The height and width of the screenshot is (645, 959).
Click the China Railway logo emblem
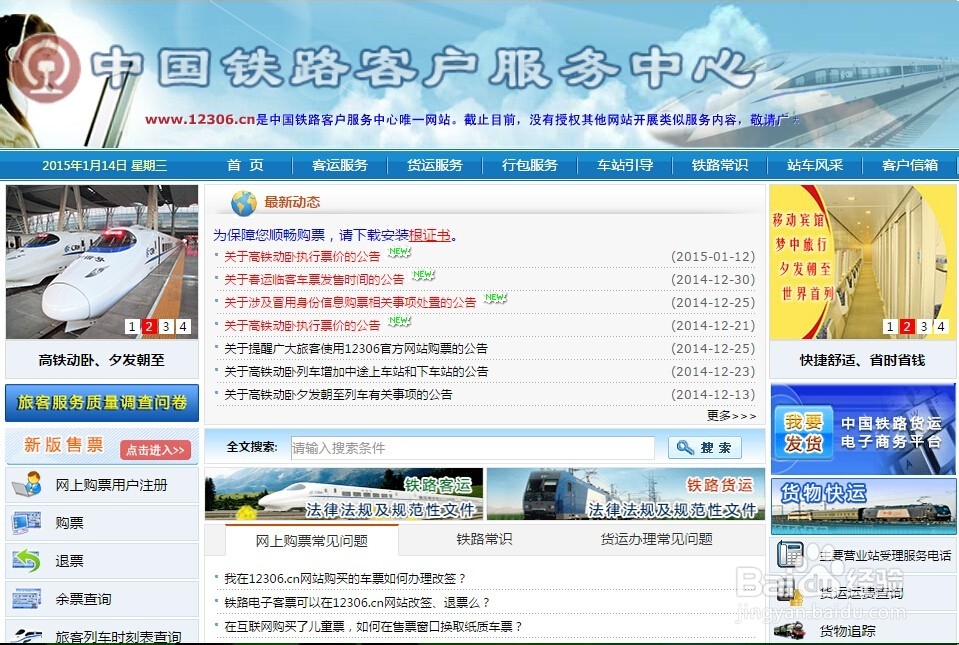tap(46, 68)
